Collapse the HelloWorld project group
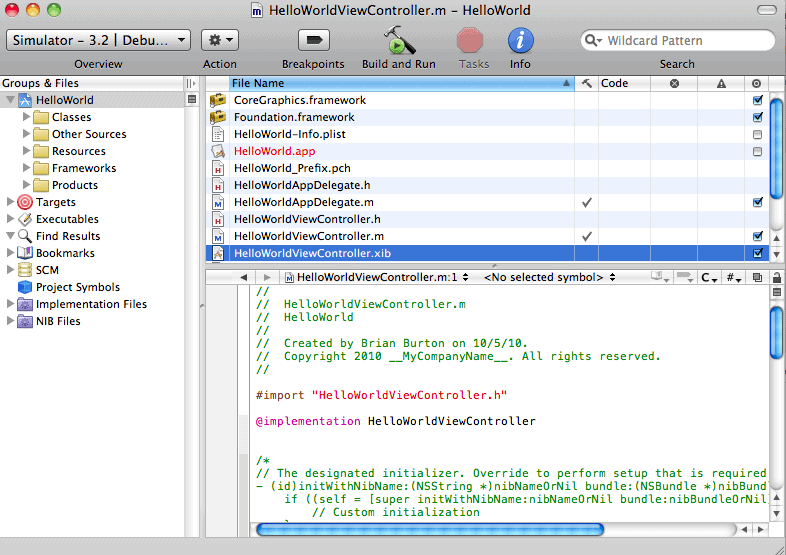Viewport: 786px width, 555px height. pyautogui.click(x=10, y=100)
